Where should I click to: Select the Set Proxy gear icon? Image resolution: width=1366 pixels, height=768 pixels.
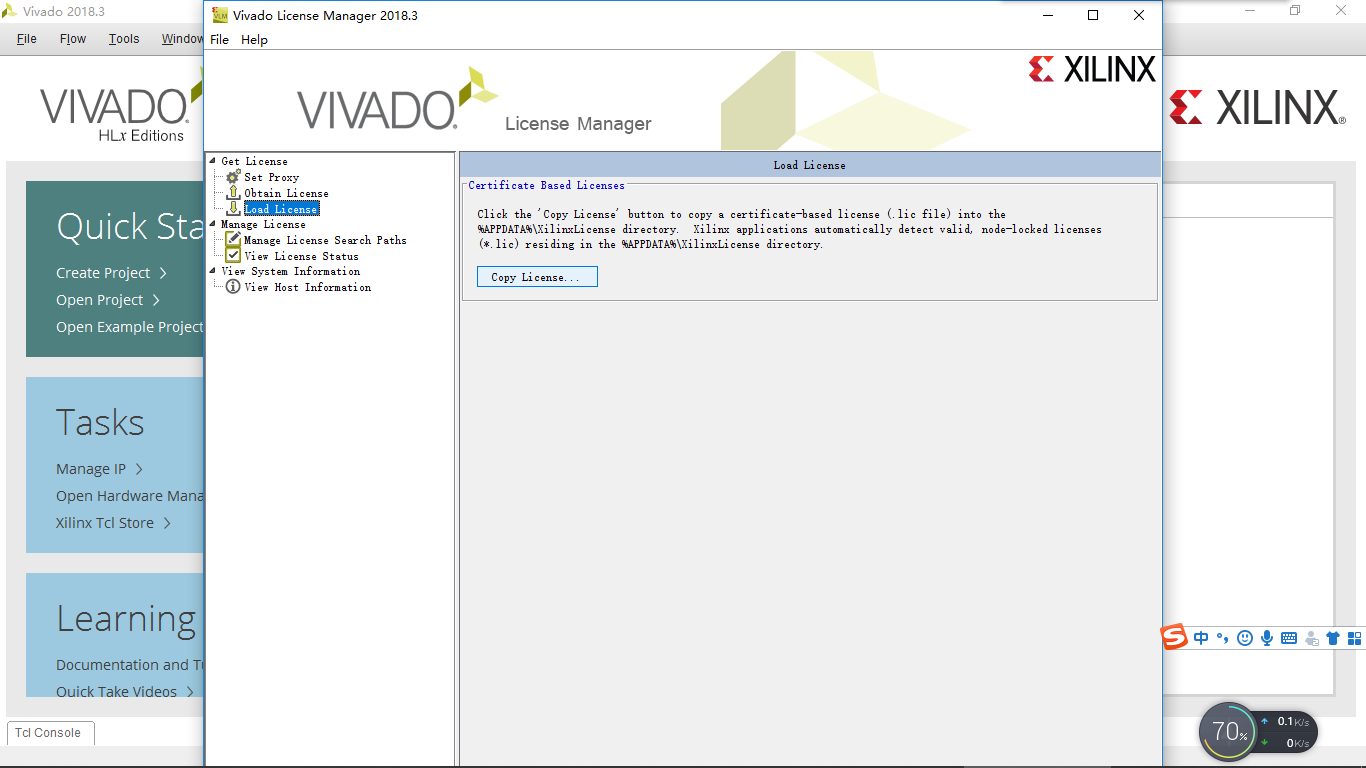232,177
